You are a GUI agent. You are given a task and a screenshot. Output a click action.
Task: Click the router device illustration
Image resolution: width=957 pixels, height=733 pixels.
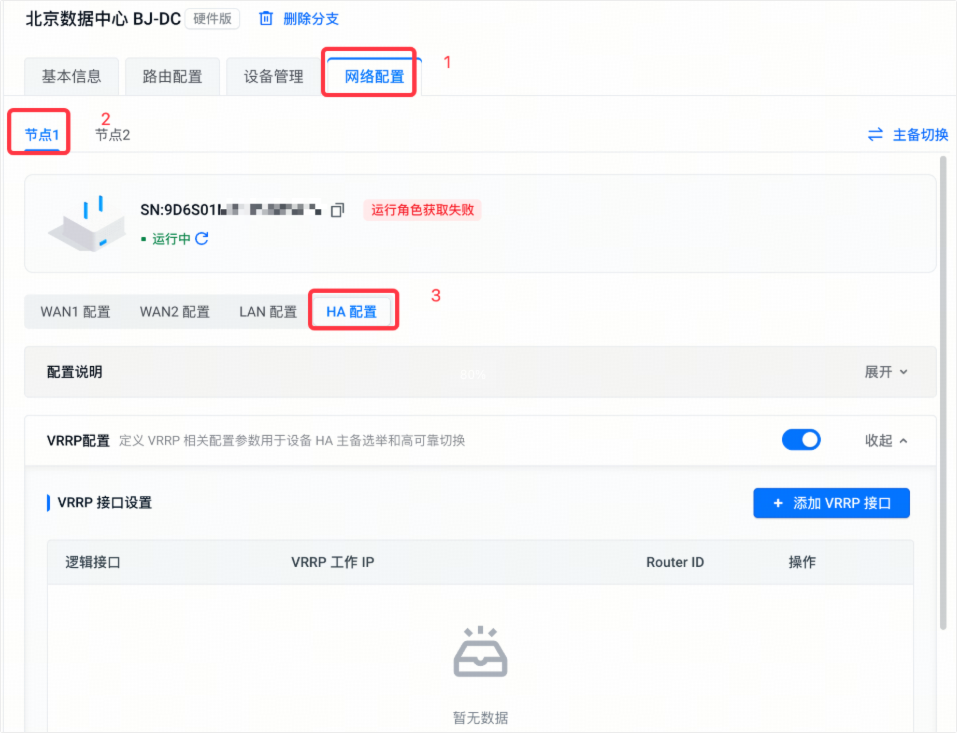87,224
